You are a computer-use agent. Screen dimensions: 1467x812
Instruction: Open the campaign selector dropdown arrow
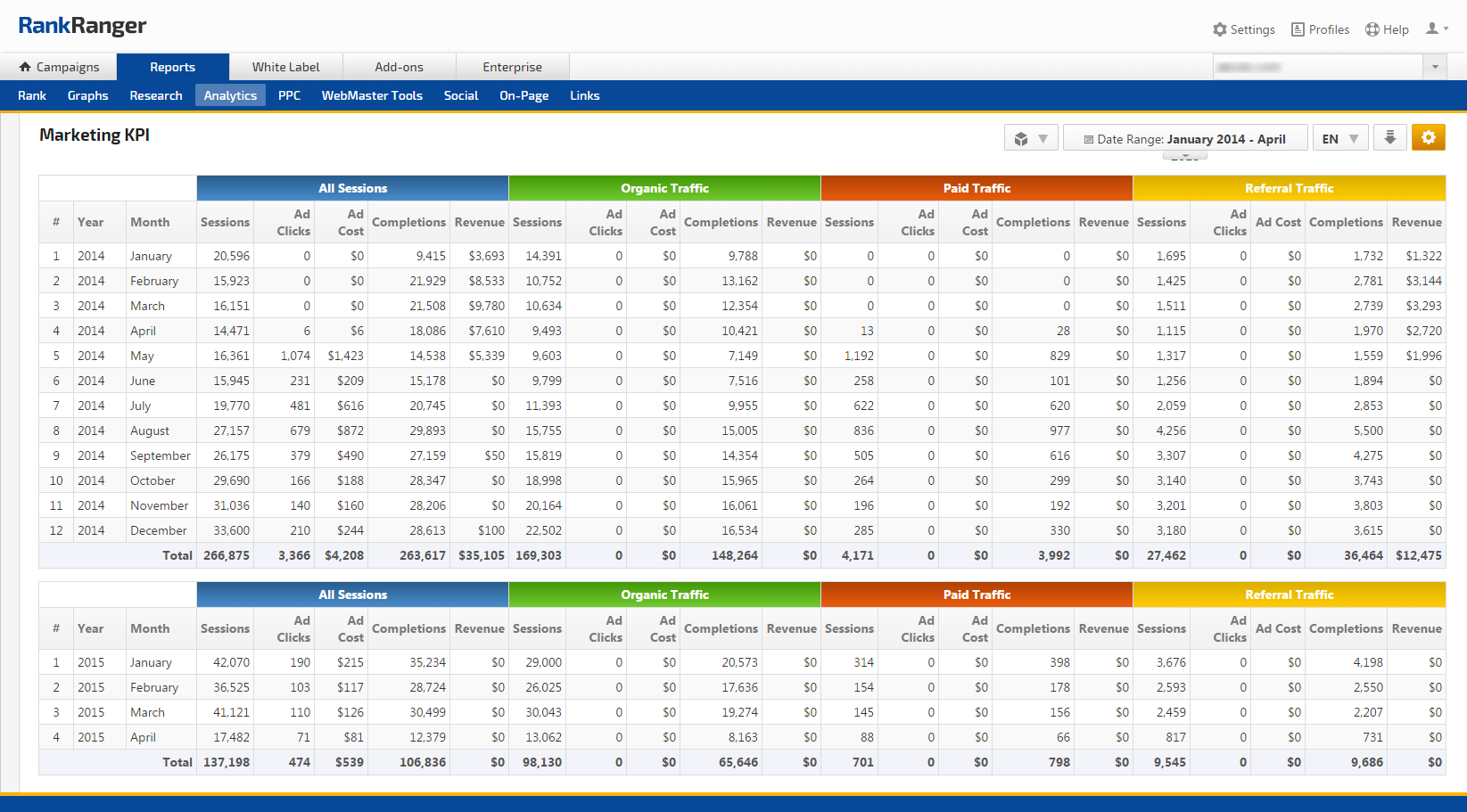(1435, 67)
